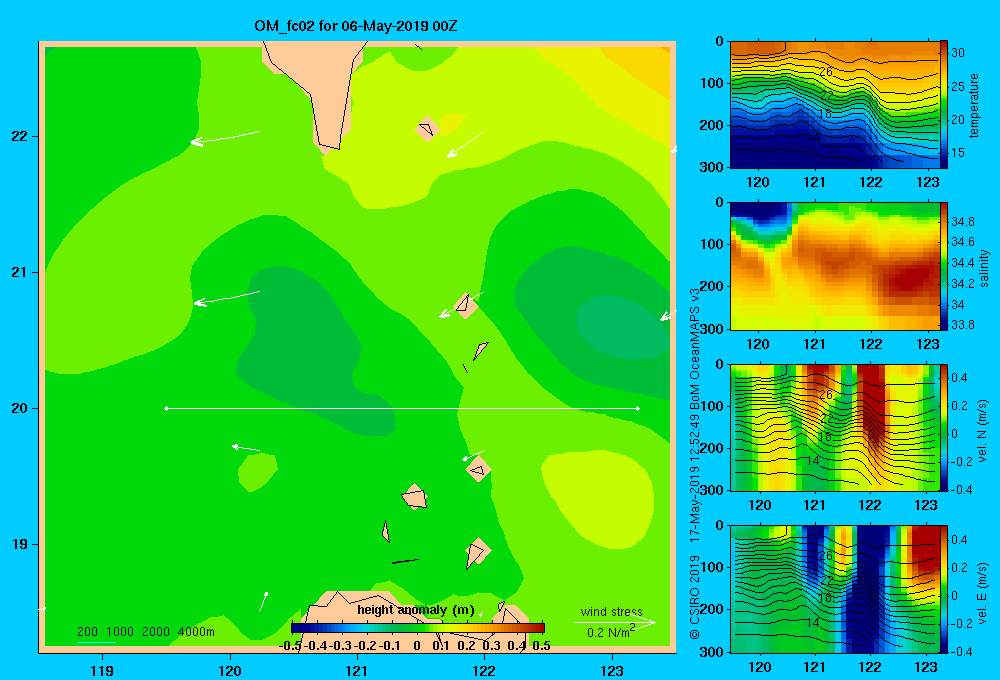Screen dimensions: 1000x680
Task: Click the '0.5' tick on height anomaly colorbar
Action: 541,646
